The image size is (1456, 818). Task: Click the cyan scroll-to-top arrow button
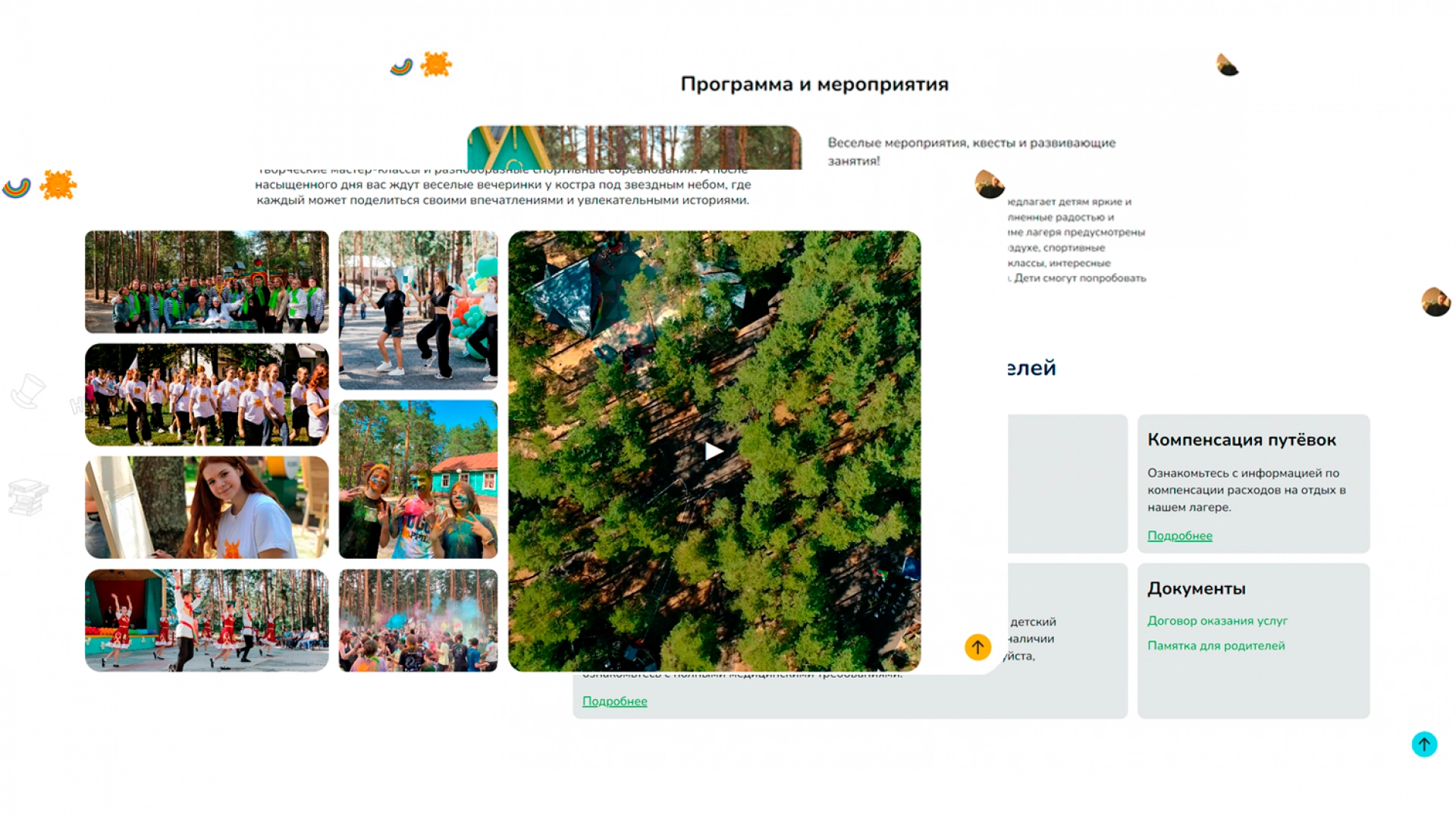[1424, 744]
